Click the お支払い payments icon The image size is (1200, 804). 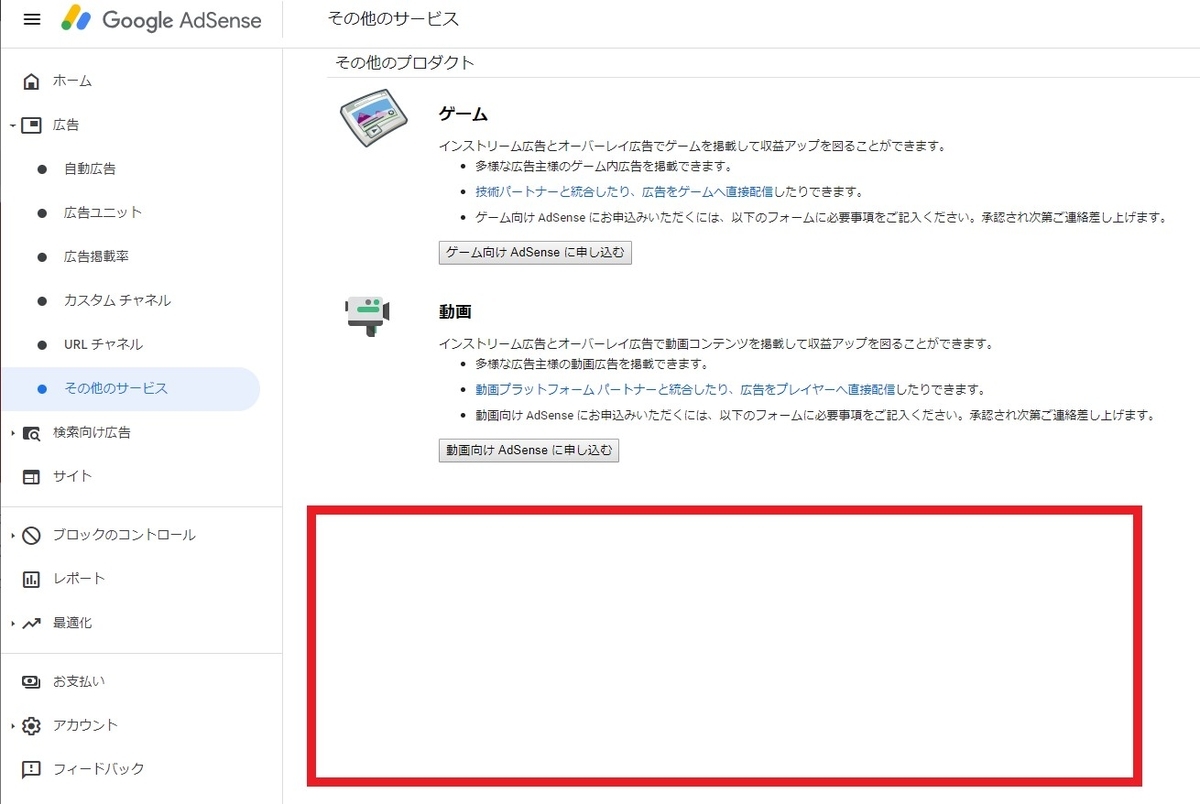(x=32, y=682)
